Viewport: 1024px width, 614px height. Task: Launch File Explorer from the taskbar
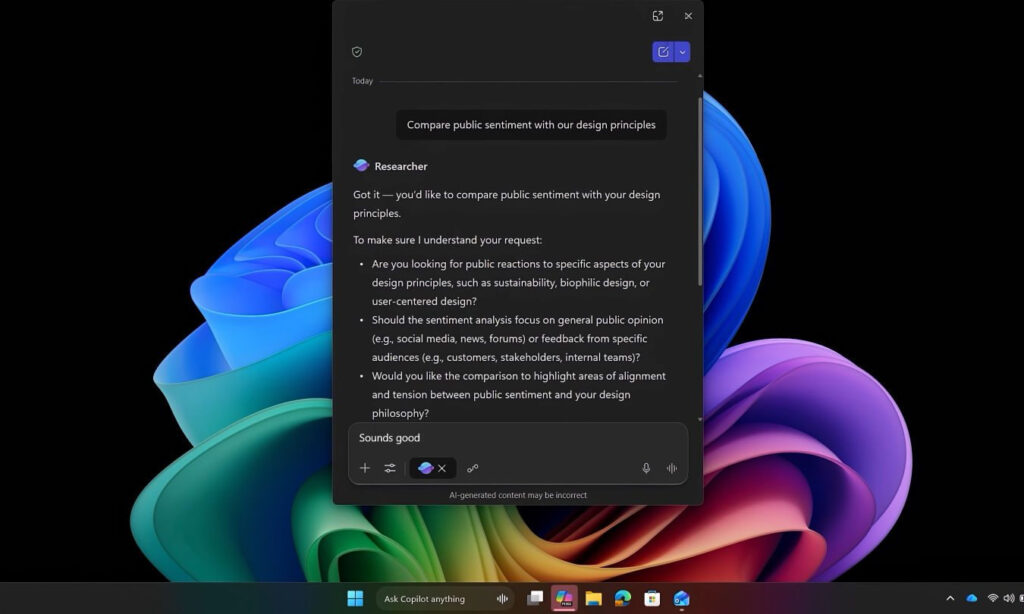tap(593, 598)
